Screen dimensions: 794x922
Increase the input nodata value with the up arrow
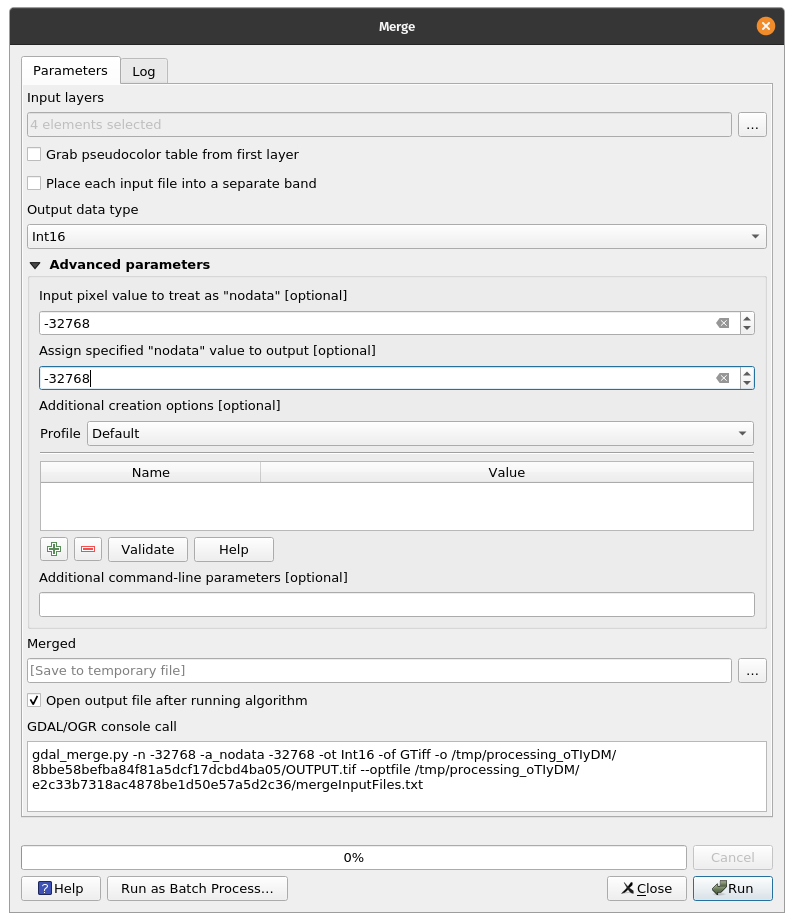tap(747, 318)
